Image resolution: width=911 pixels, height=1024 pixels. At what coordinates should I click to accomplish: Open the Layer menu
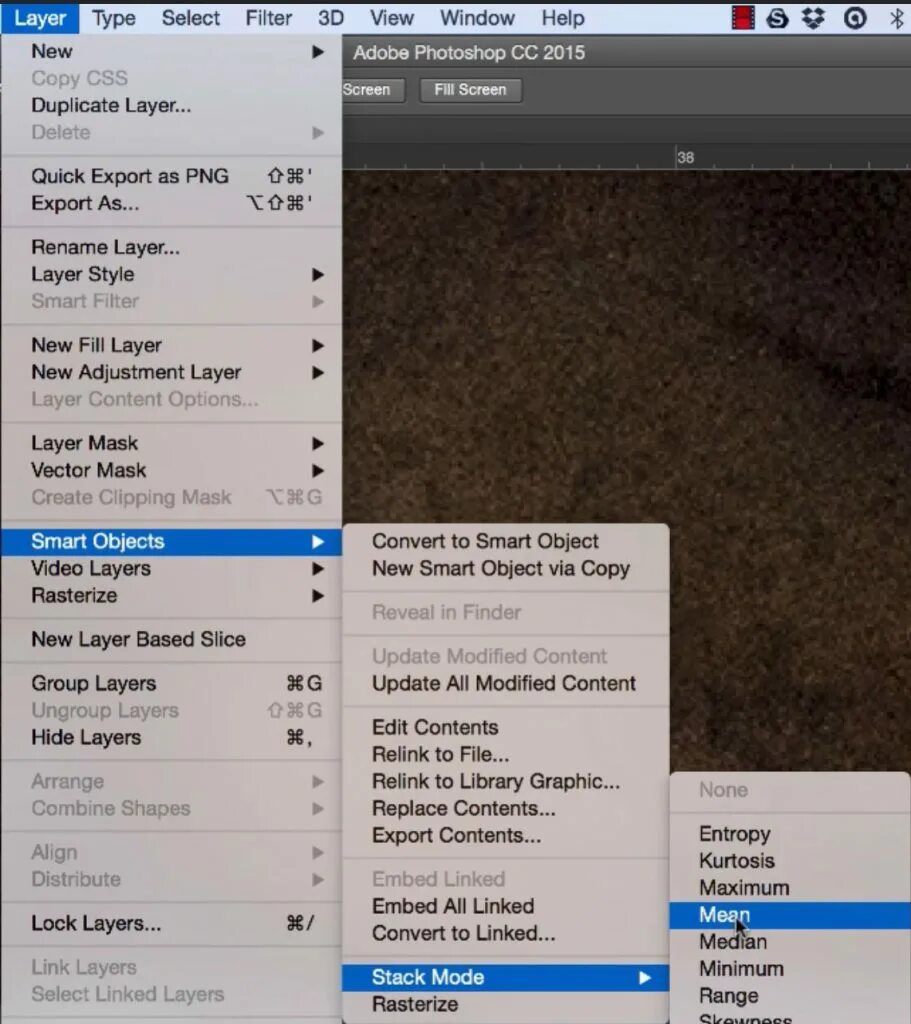click(40, 18)
